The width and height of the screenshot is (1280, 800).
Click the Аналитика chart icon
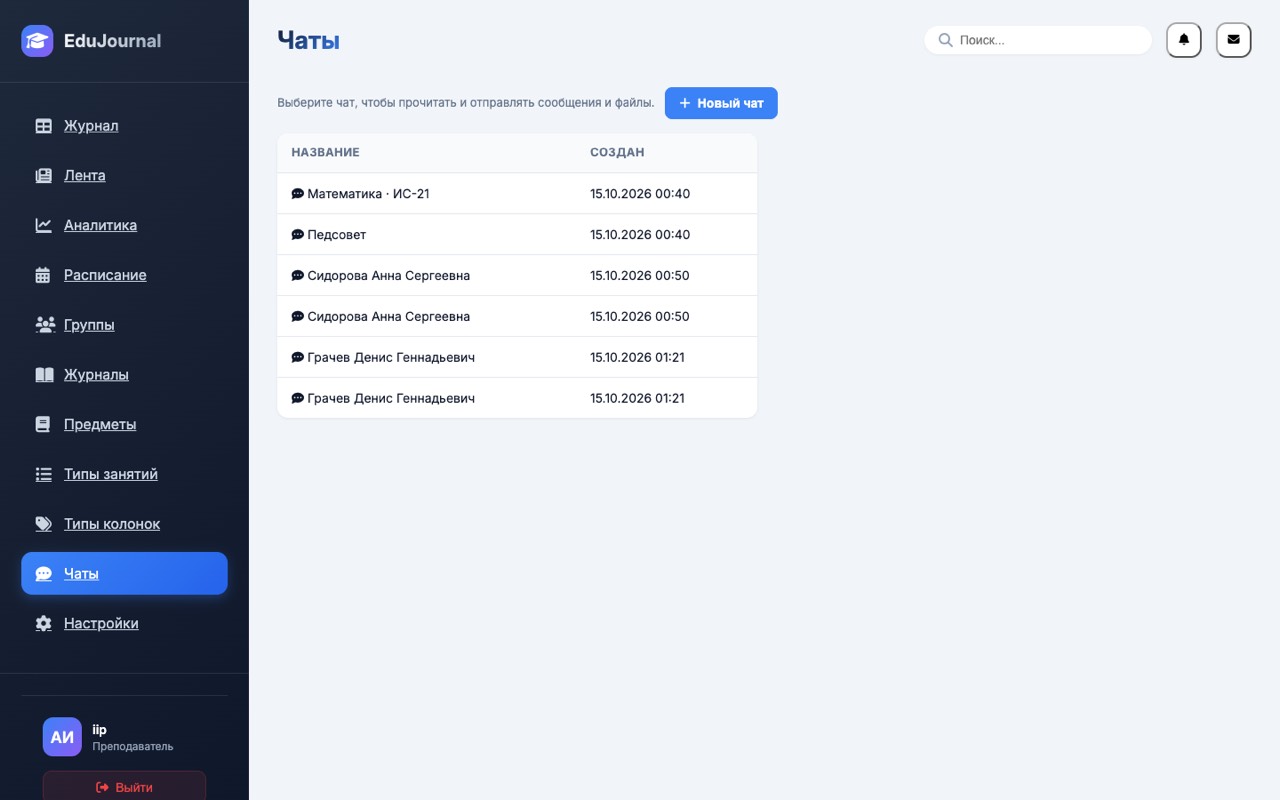point(43,225)
